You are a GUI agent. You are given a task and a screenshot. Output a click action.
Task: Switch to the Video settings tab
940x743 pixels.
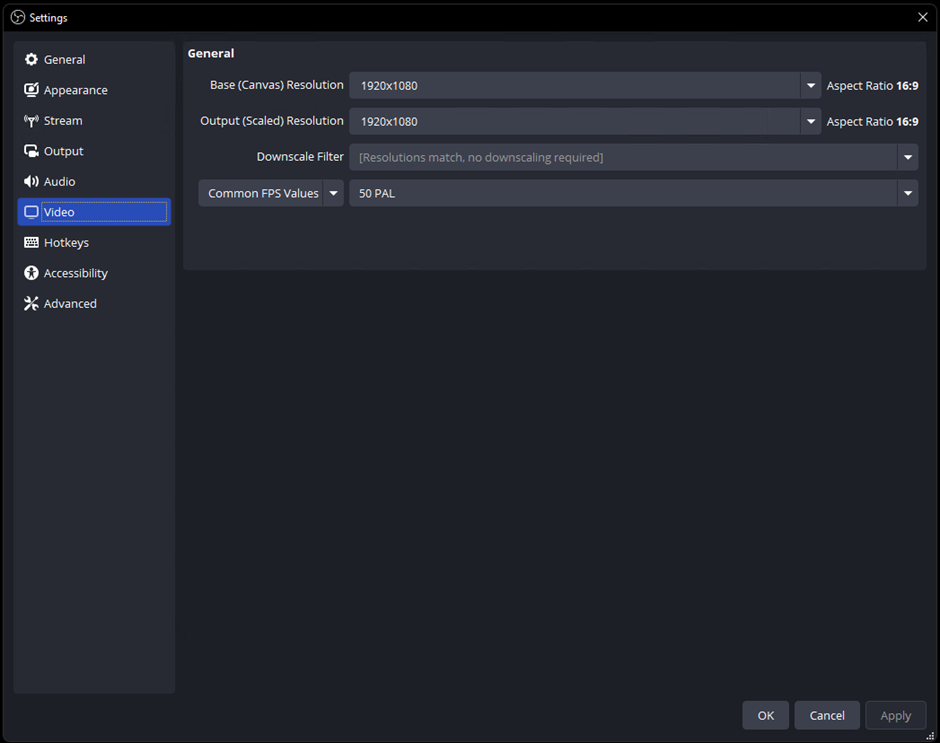tap(94, 212)
